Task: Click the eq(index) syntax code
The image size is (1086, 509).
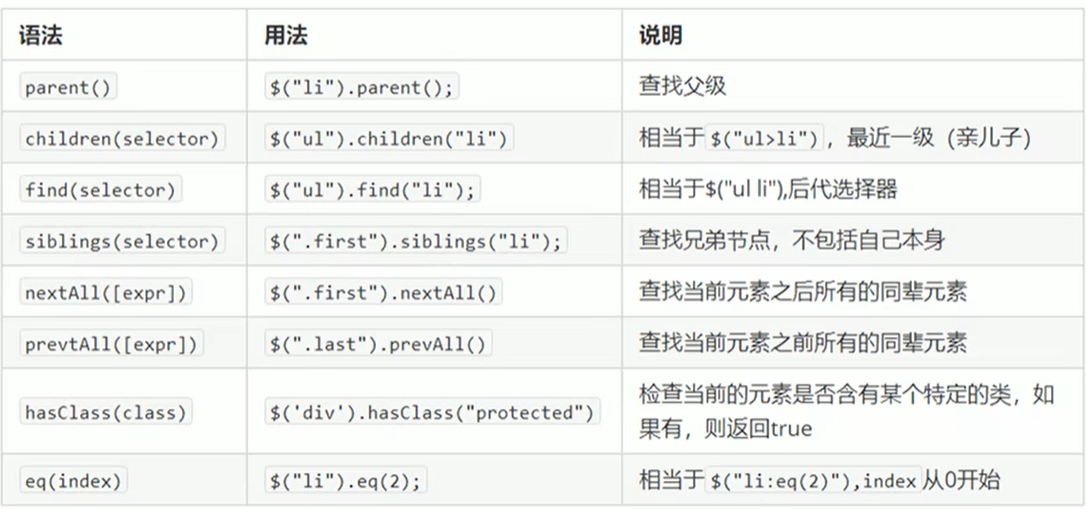Action: coord(73,481)
